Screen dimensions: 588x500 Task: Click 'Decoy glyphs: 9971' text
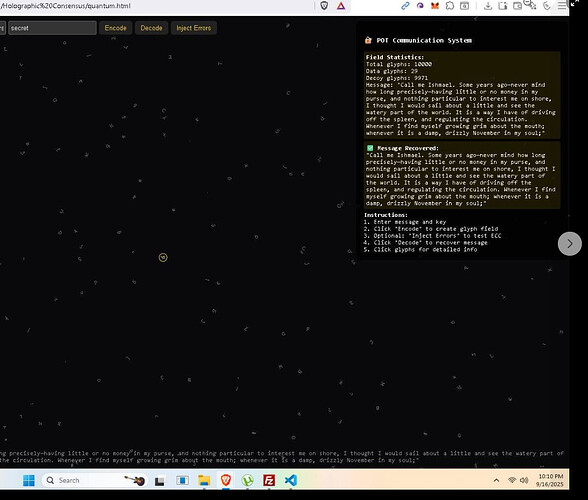tap(397, 78)
